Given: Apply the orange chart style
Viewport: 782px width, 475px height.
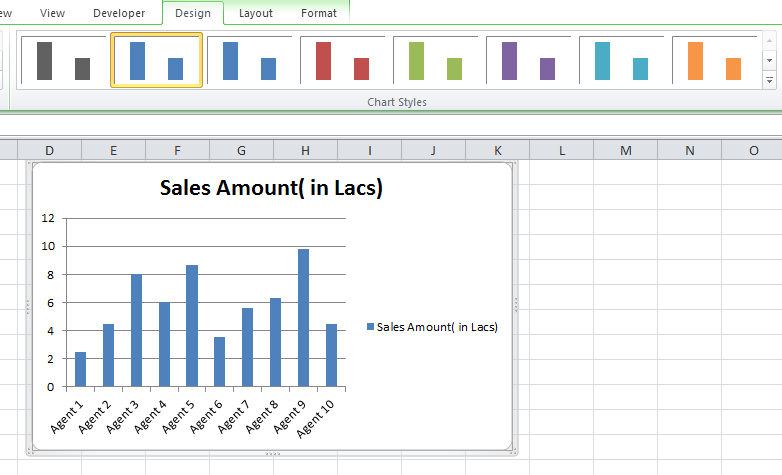Looking at the screenshot, I should (715, 60).
